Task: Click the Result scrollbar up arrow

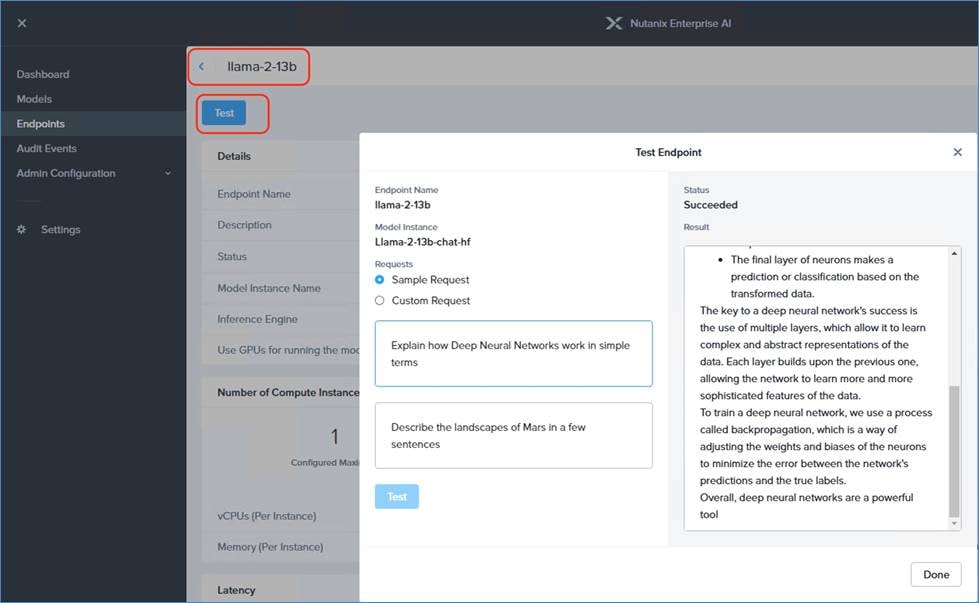Action: [x=954, y=253]
